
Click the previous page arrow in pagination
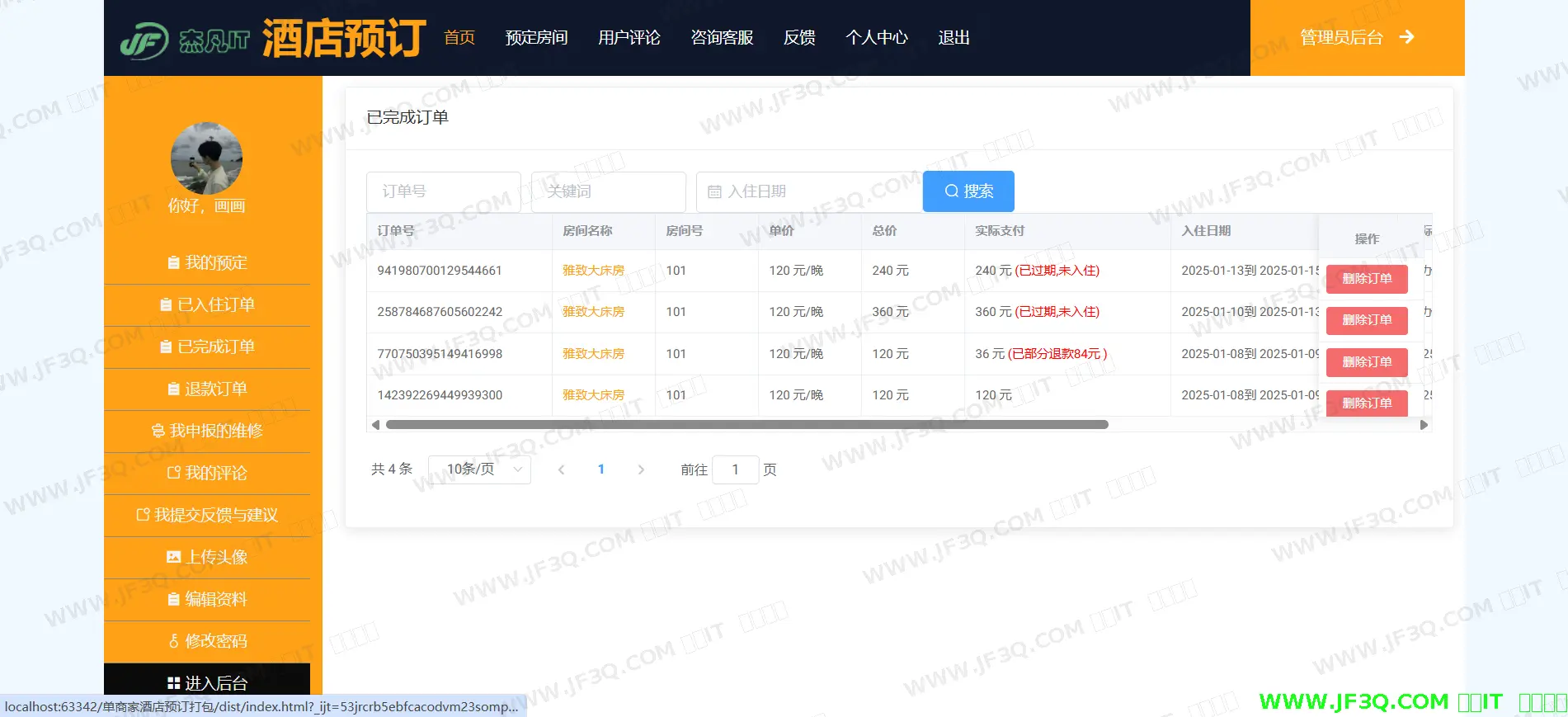(561, 469)
